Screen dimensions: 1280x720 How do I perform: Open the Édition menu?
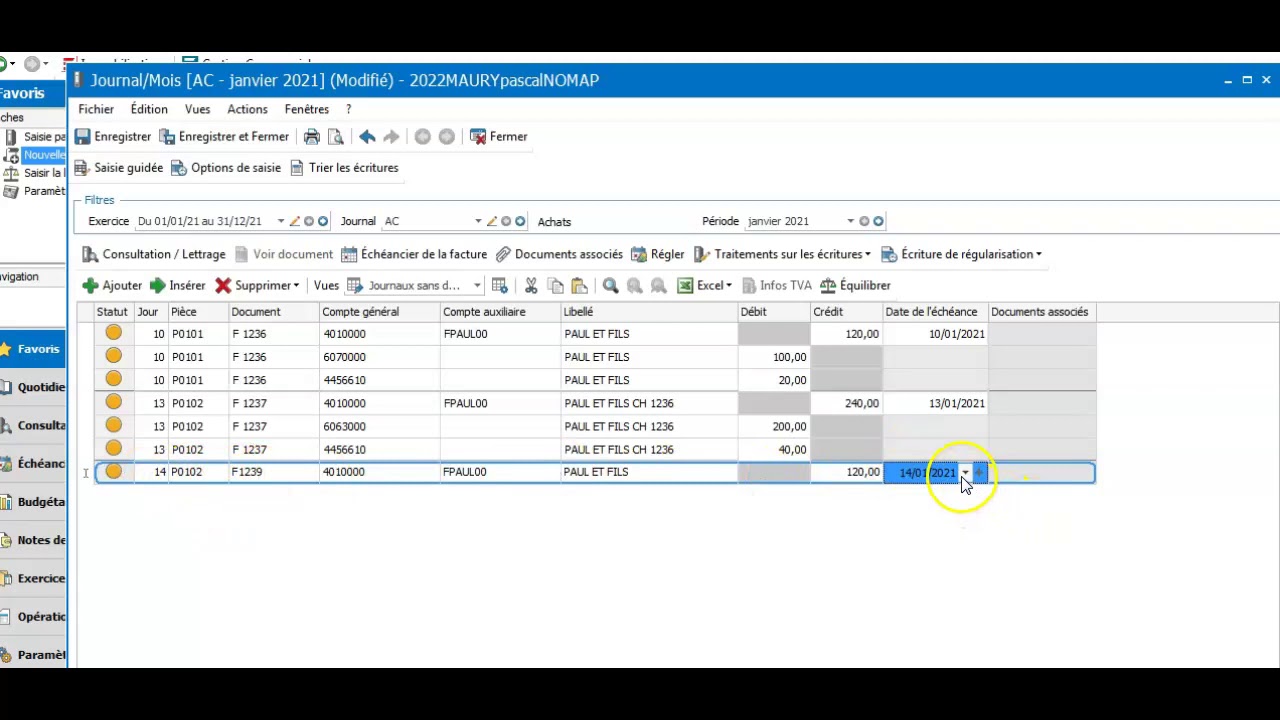[x=149, y=109]
